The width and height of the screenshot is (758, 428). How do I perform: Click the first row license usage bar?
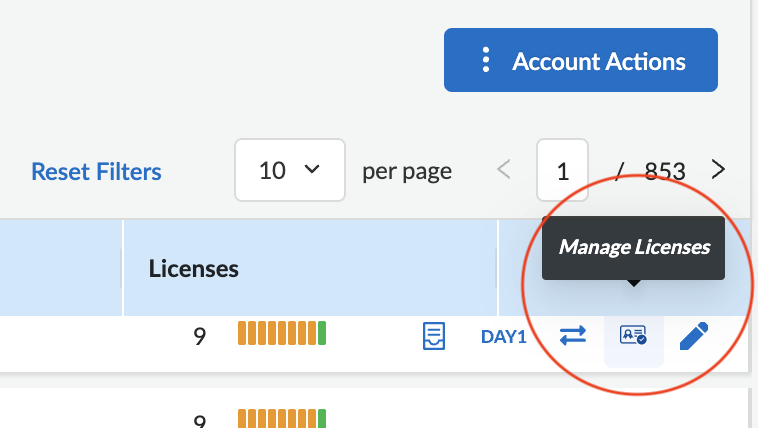[x=282, y=334]
